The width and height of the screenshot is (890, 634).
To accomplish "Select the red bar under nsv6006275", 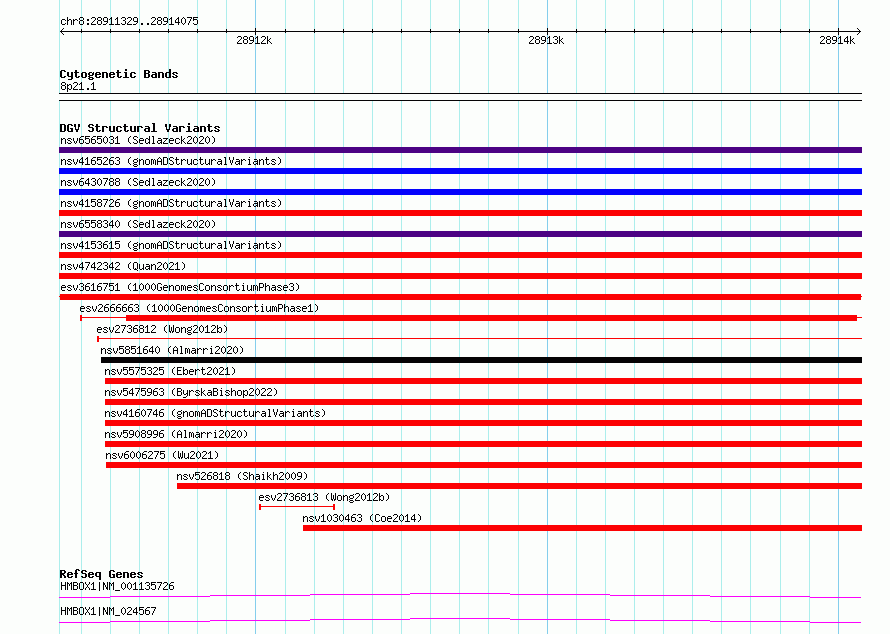I will click(484, 465).
